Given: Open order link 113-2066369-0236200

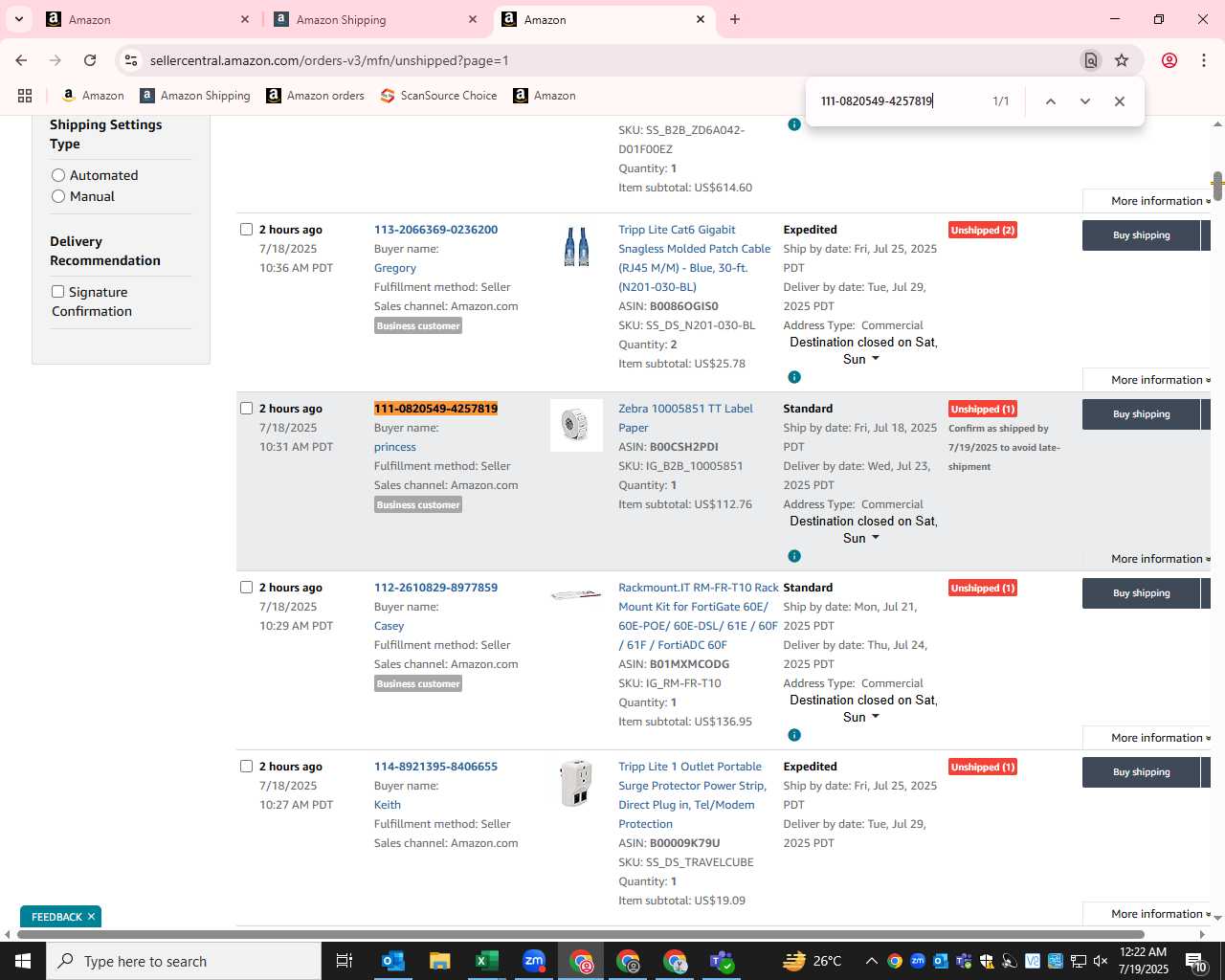Looking at the screenshot, I should [435, 230].
